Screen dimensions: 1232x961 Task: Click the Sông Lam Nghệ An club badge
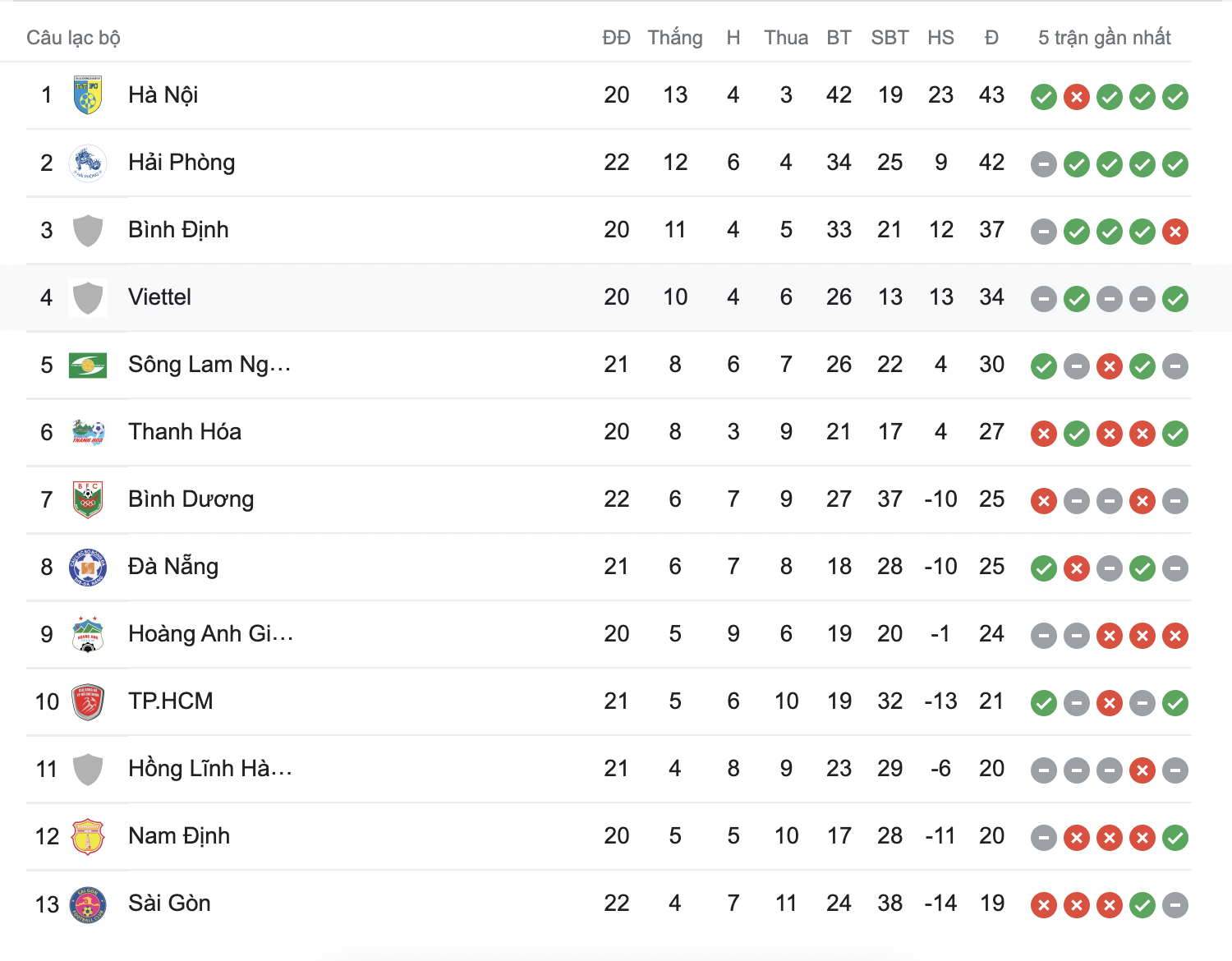[x=88, y=365]
